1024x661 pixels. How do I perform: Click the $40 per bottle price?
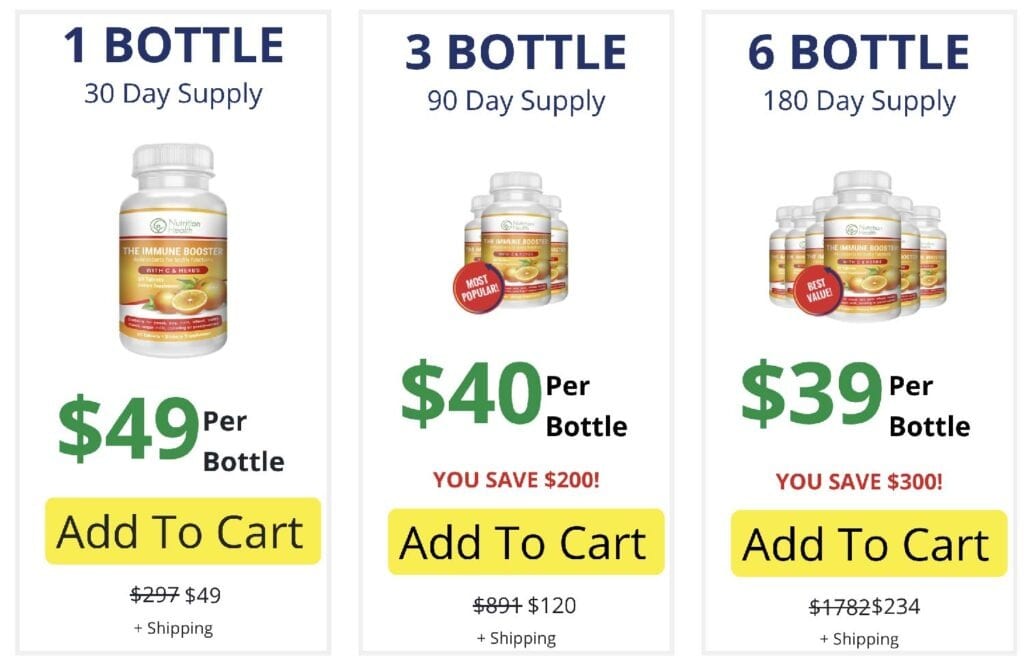click(x=514, y=396)
